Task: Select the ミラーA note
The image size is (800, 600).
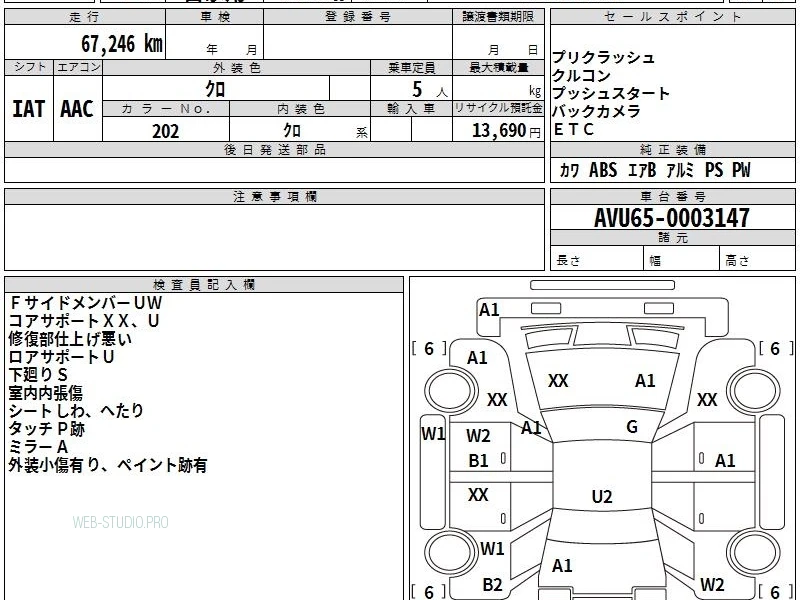Action: coord(38,447)
